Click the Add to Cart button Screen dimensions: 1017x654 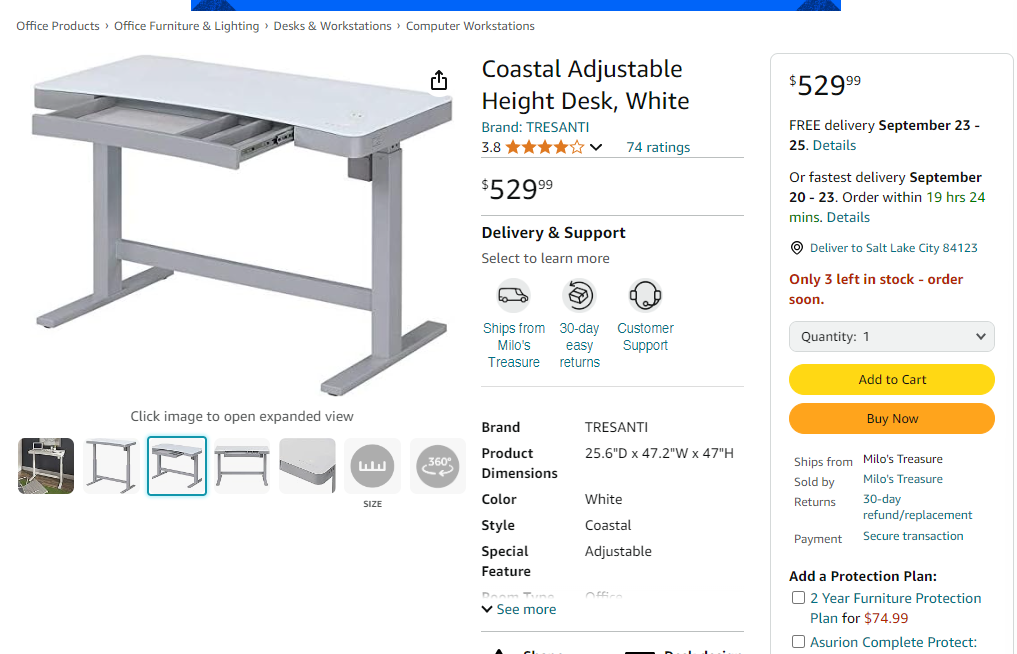click(891, 380)
